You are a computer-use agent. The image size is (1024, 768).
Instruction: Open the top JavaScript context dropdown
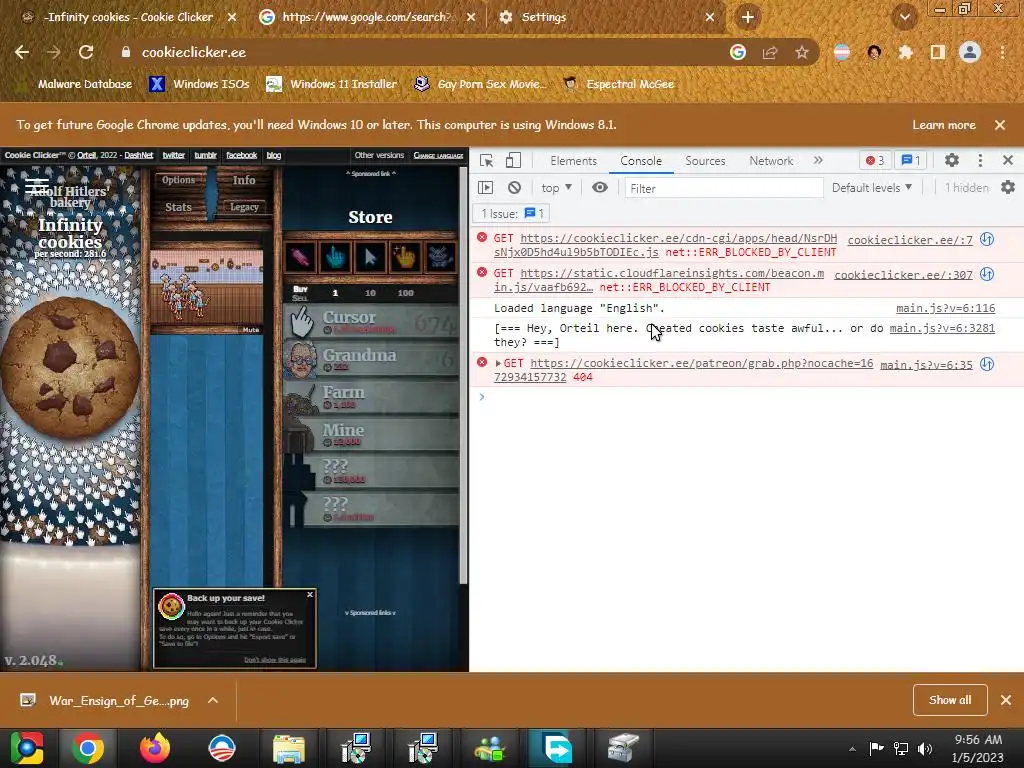(556, 188)
